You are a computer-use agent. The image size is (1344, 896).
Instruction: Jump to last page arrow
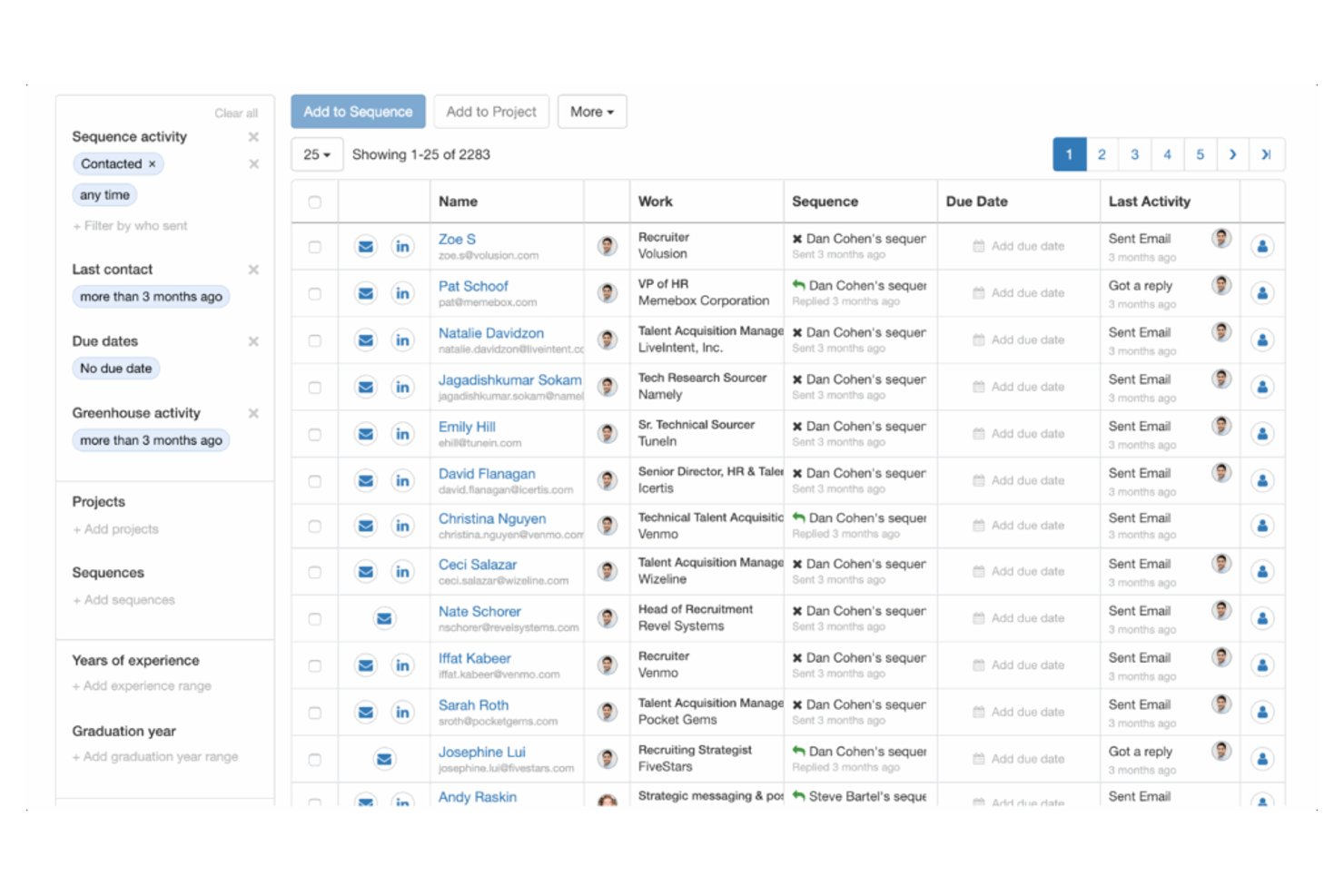point(1266,154)
